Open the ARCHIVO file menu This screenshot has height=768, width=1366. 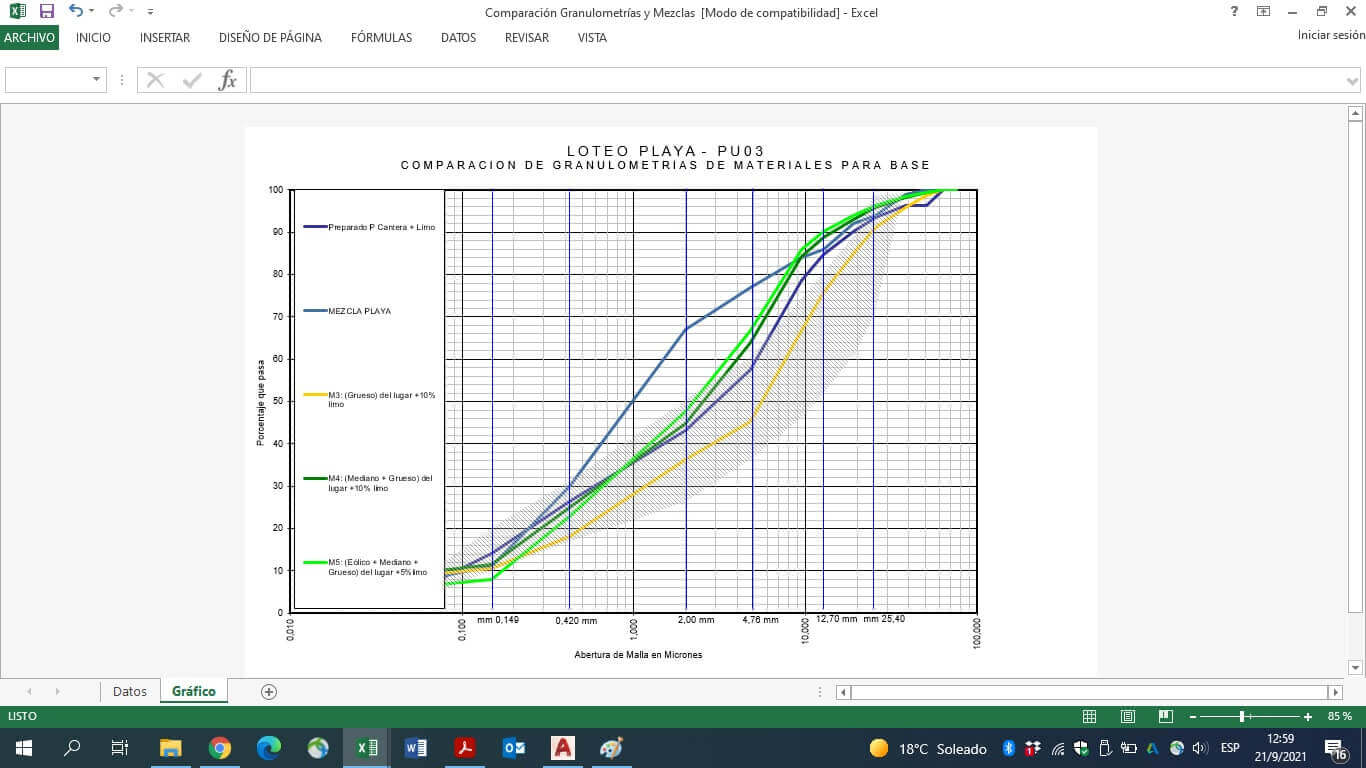[29, 37]
